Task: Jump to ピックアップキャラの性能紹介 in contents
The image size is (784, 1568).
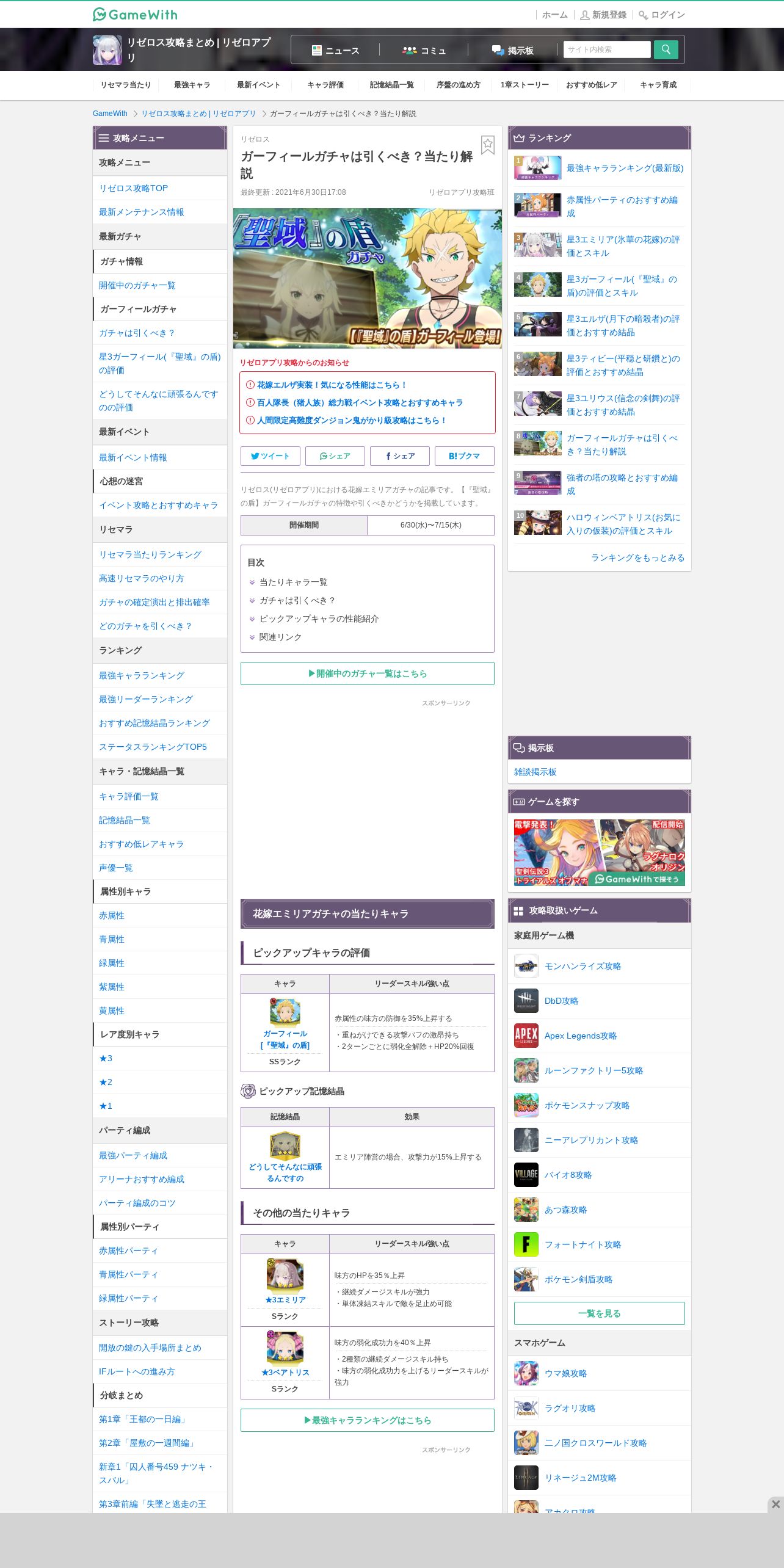Action: coord(319,619)
